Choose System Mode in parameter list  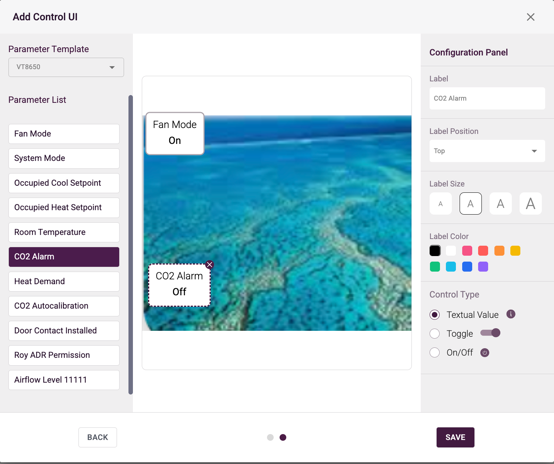click(64, 158)
